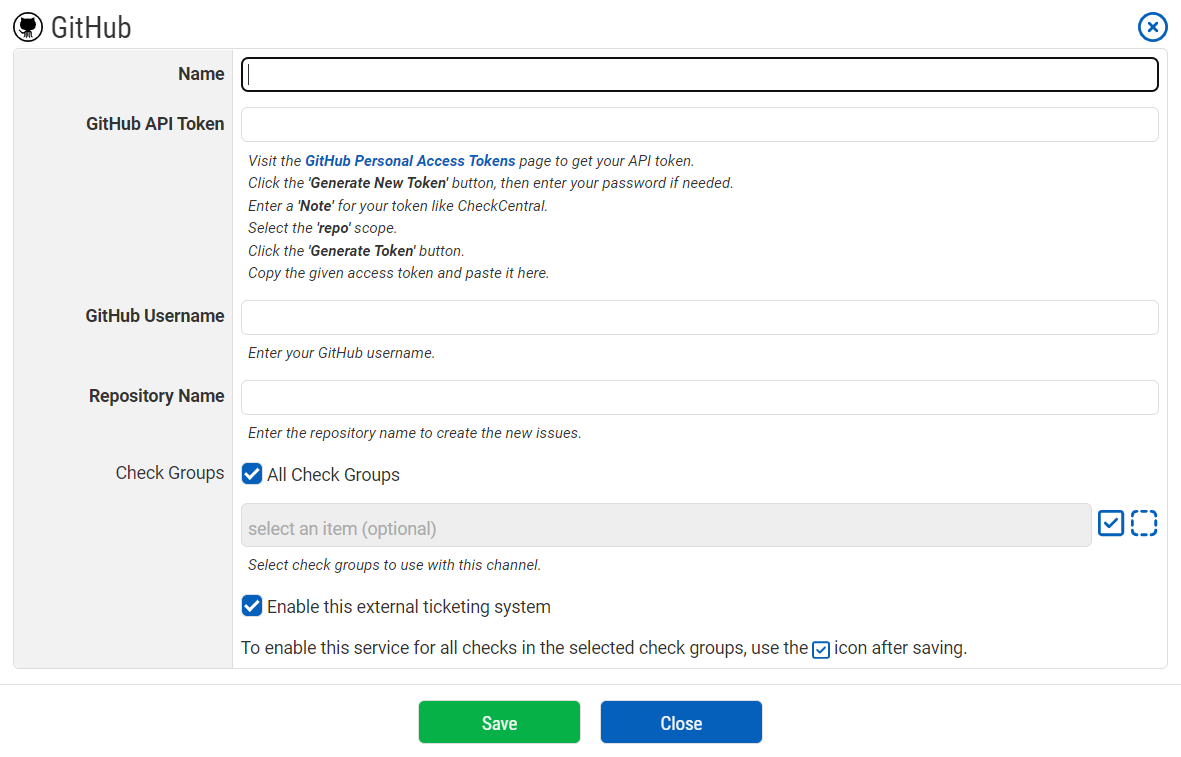Click into the GitHub API Token field

[x=700, y=125]
